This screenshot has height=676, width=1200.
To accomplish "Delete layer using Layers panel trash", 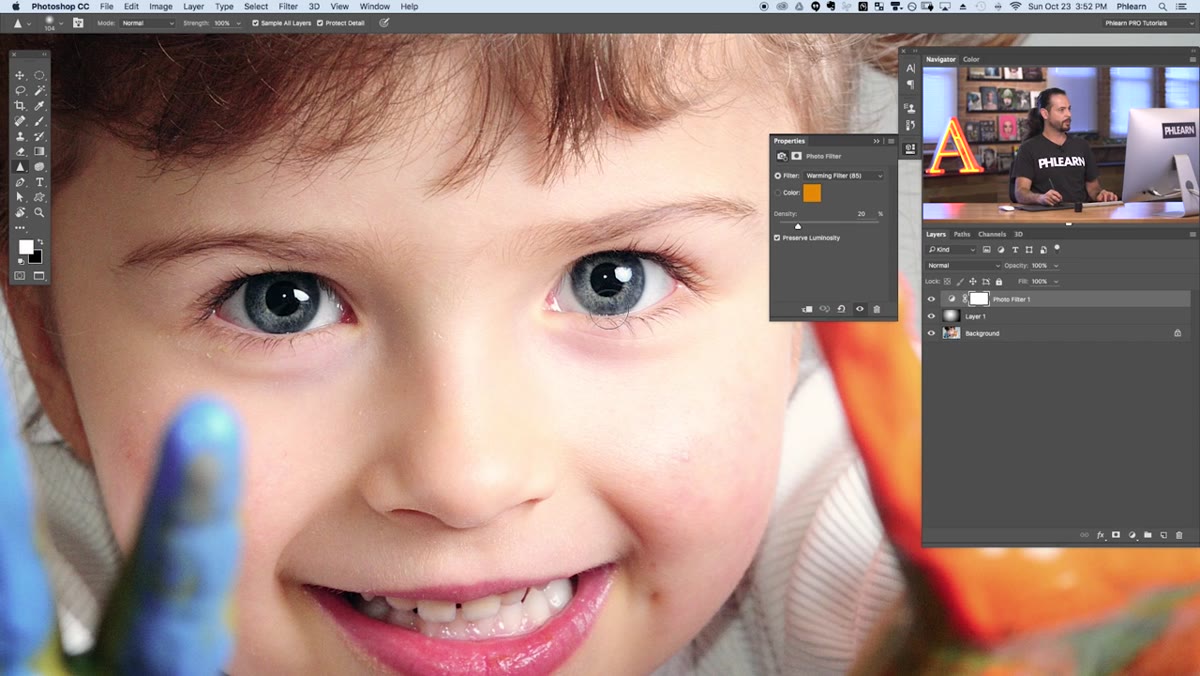I will pos(1180,535).
